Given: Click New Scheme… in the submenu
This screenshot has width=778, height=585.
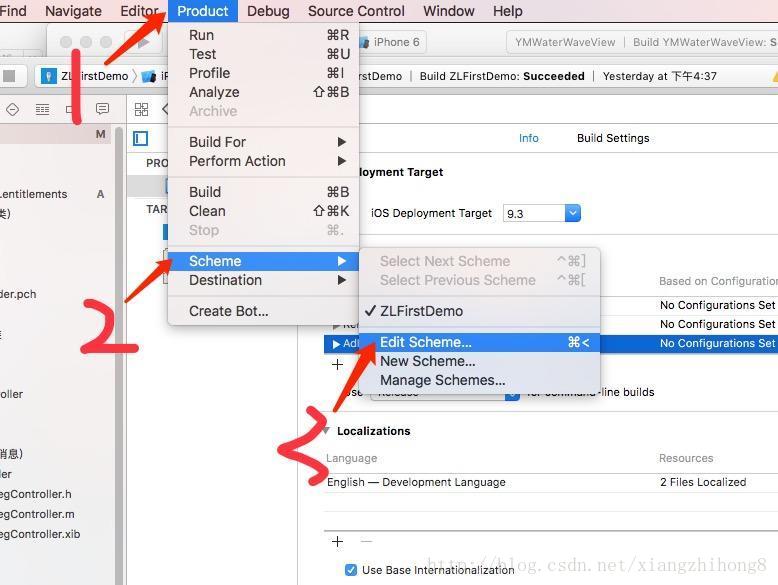Looking at the screenshot, I should (479, 361).
